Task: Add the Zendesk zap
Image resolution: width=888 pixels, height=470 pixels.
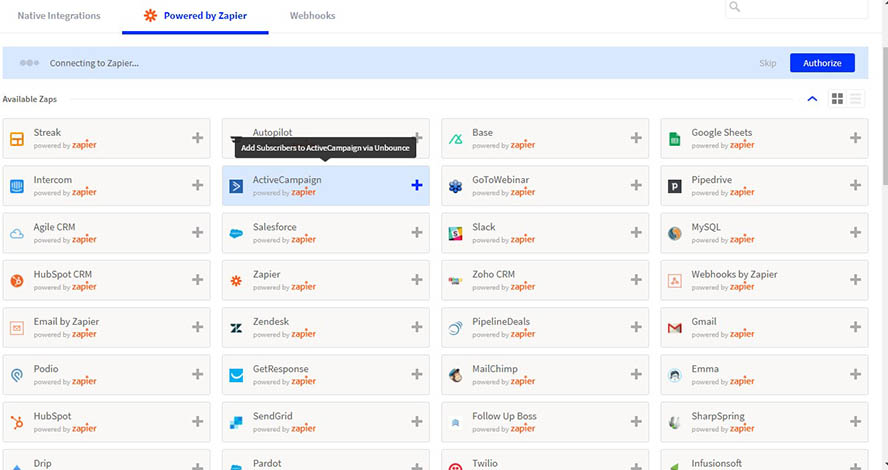Action: pos(417,327)
